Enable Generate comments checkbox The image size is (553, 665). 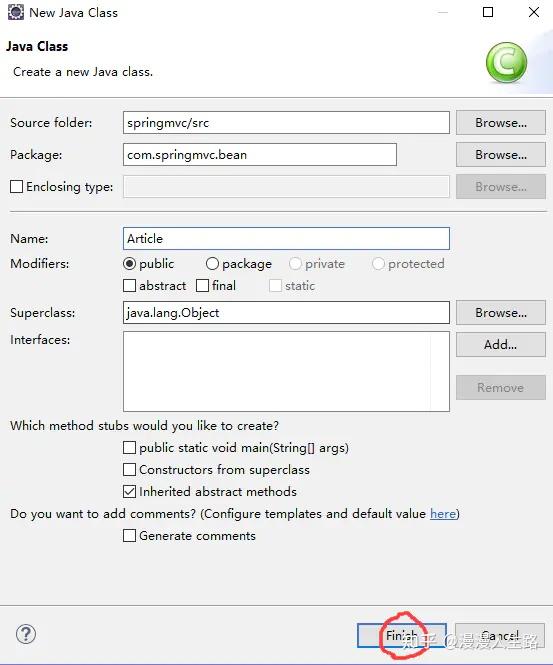(x=129, y=536)
